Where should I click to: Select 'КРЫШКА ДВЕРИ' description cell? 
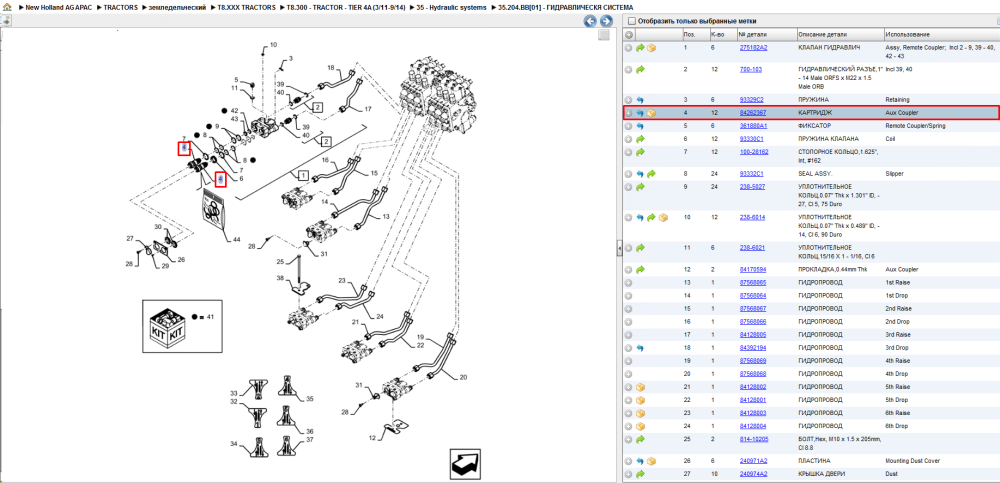[823, 473]
